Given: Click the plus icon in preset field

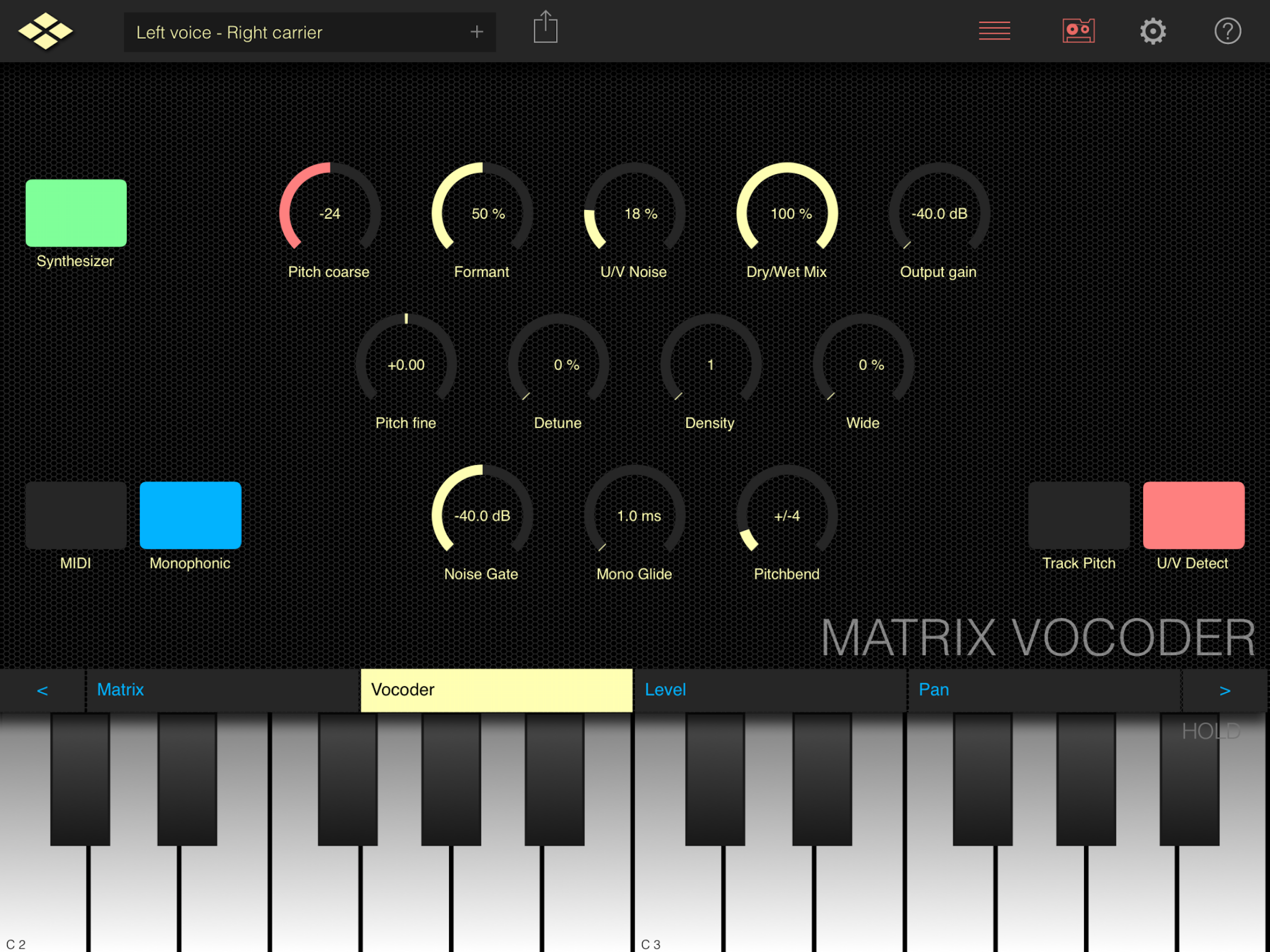Looking at the screenshot, I should point(476,32).
